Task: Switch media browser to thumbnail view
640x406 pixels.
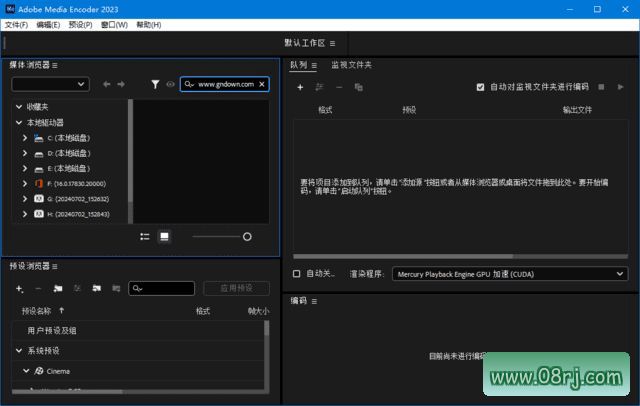Action: coord(164,237)
